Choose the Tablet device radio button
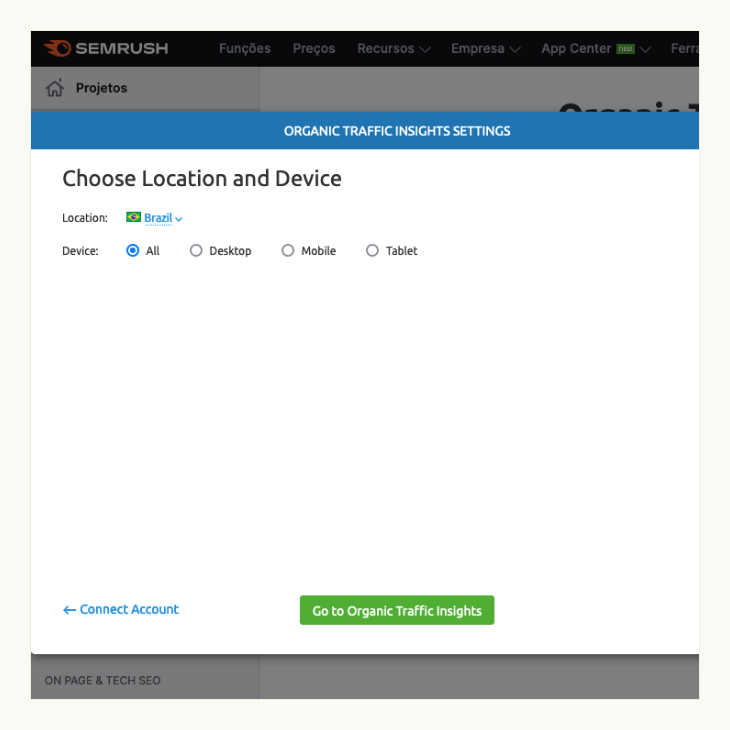 pyautogui.click(x=372, y=250)
